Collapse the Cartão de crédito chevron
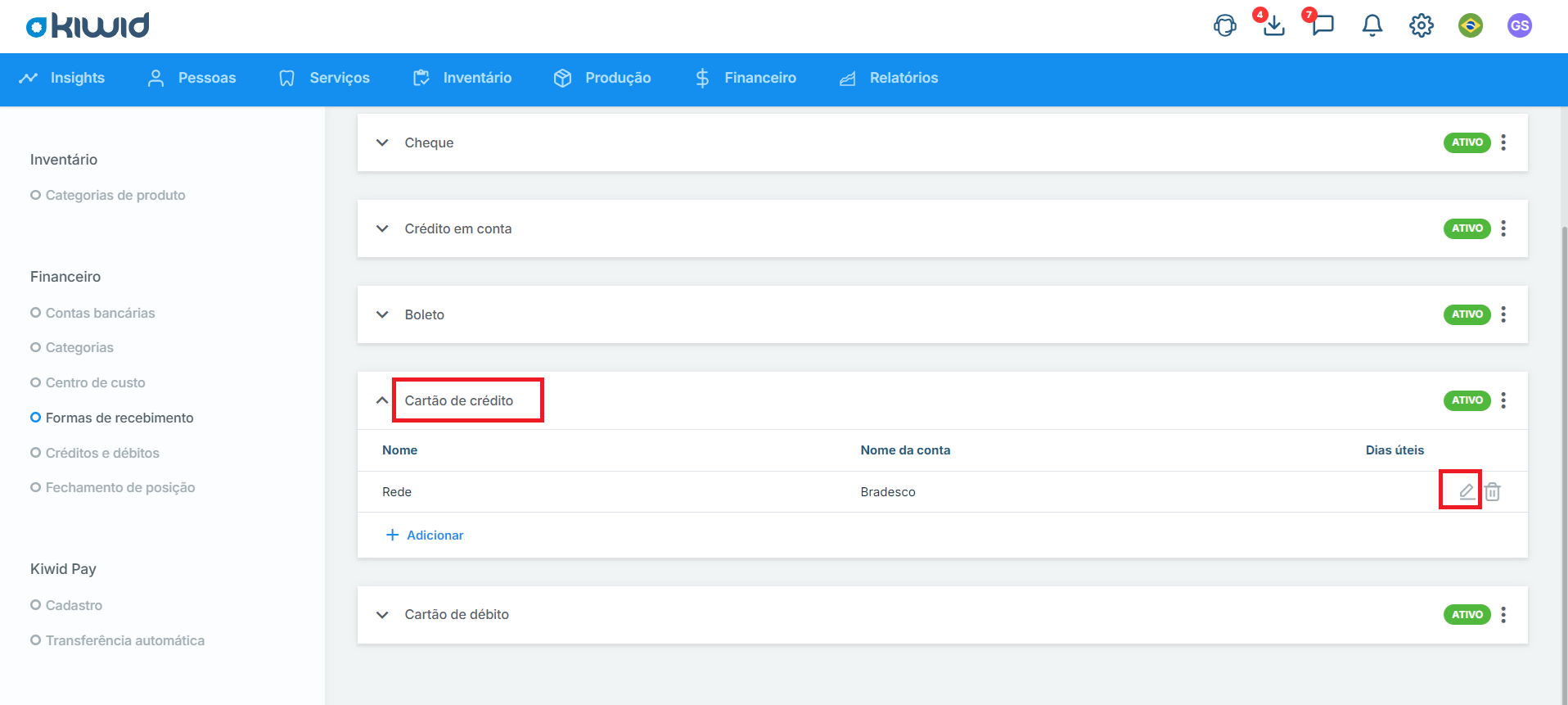 click(382, 400)
